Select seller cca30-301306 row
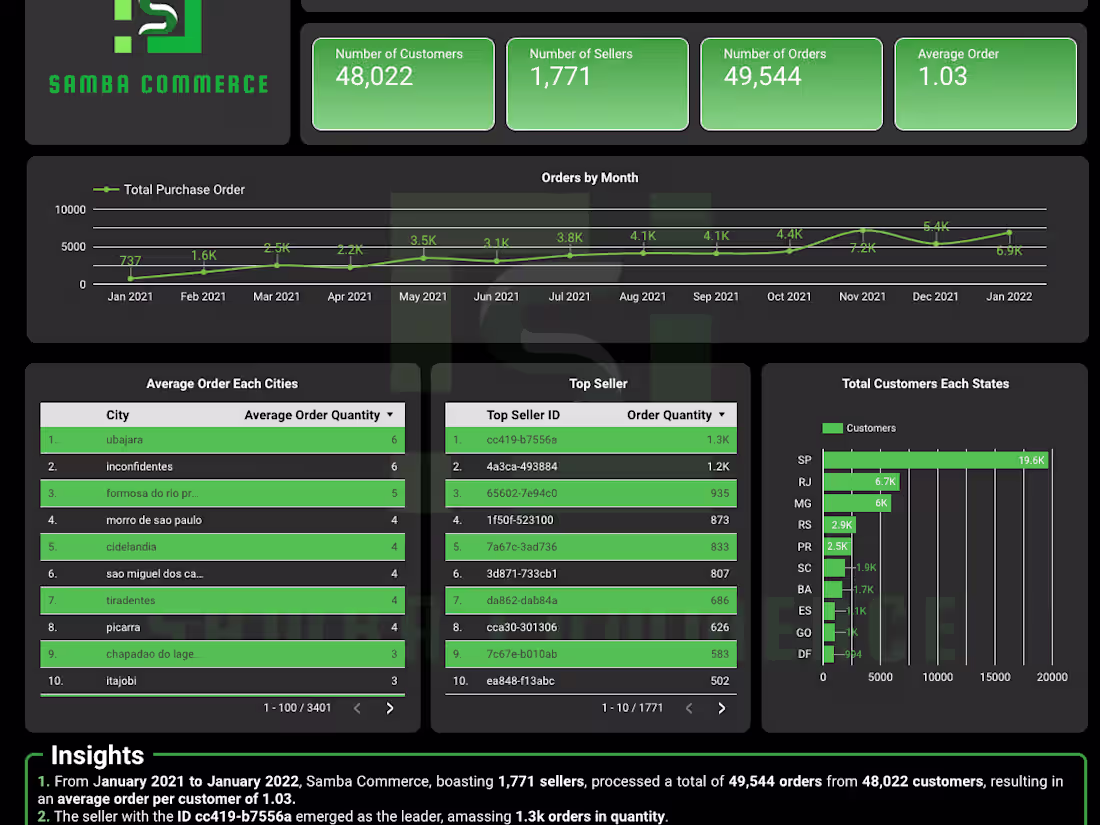The height and width of the screenshot is (825, 1100). [591, 627]
